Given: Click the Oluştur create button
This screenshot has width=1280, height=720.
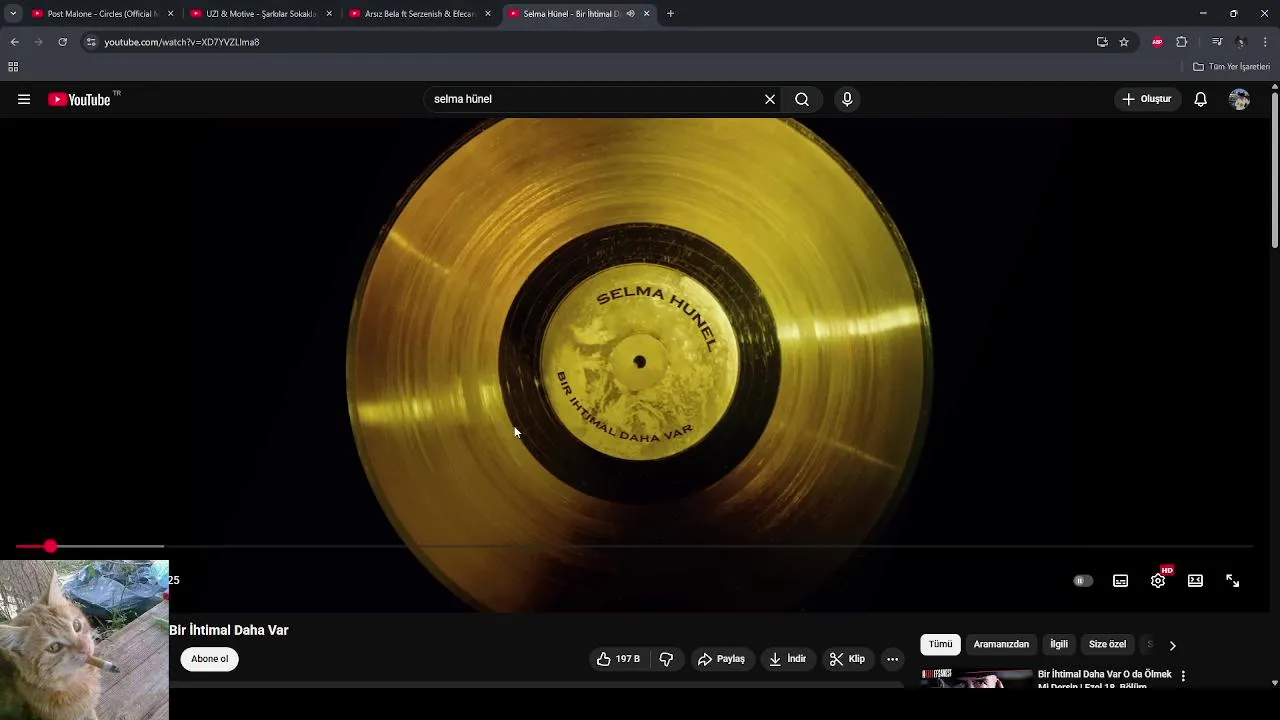Looking at the screenshot, I should coord(1147,99).
